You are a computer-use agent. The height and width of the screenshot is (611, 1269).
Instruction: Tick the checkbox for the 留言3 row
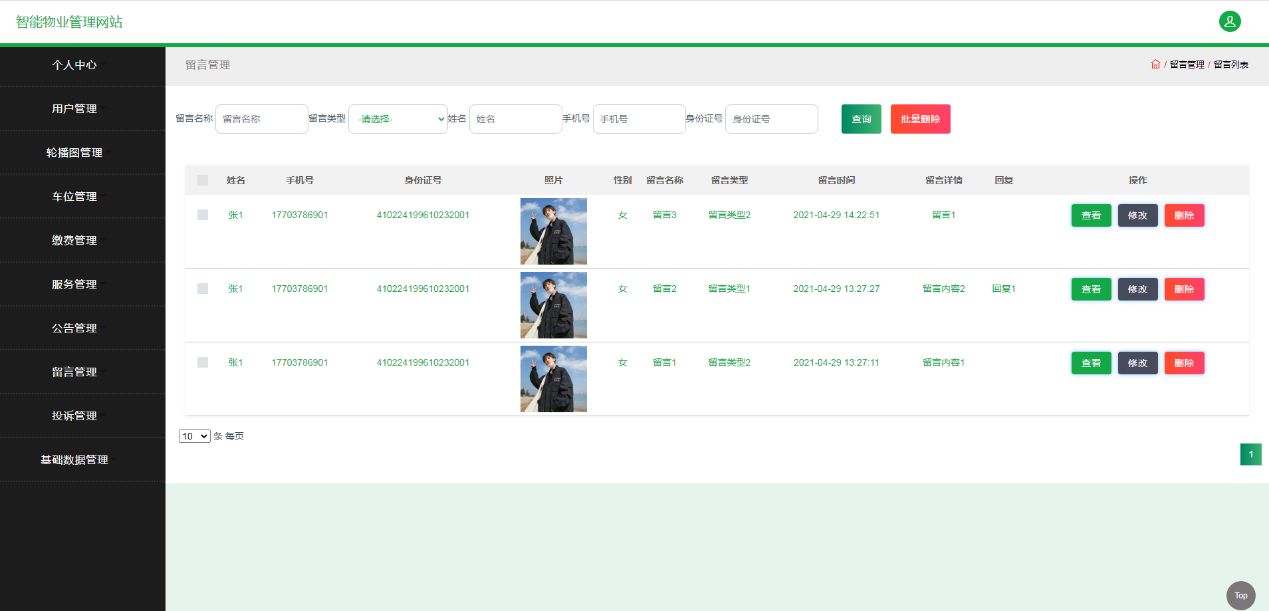pos(203,215)
